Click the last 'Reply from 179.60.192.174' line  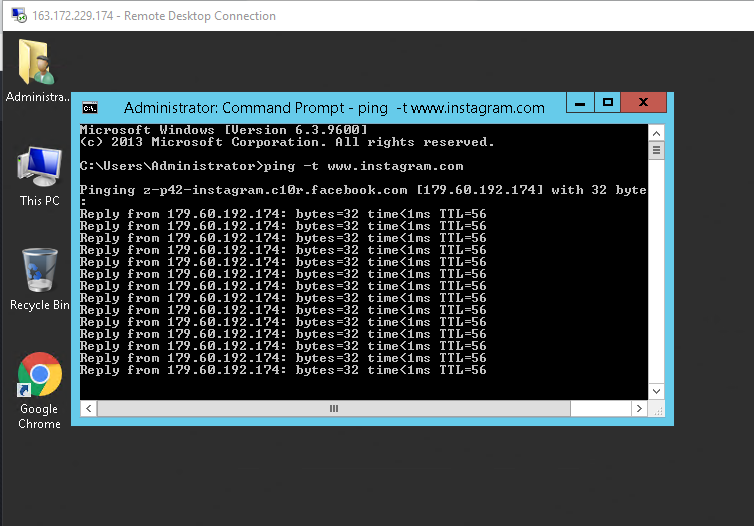pos(283,370)
